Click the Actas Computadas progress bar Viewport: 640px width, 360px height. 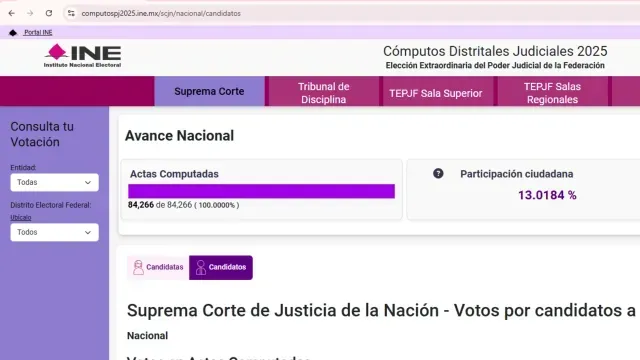[x=261, y=191]
